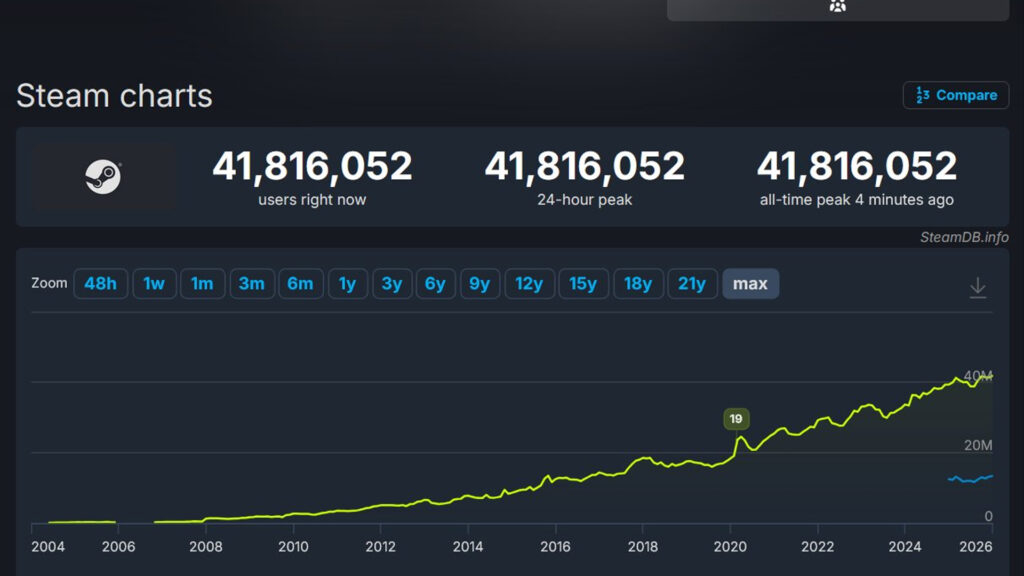This screenshot has height=576, width=1024.
Task: Set the zoom to 21y
Action: click(x=691, y=284)
